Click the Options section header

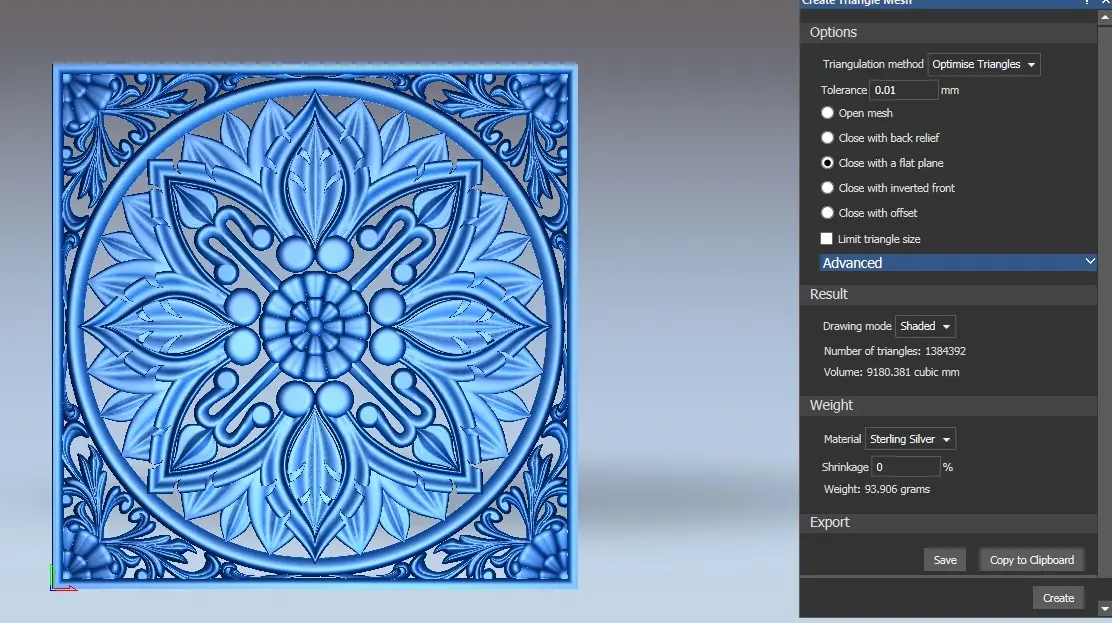(x=948, y=33)
